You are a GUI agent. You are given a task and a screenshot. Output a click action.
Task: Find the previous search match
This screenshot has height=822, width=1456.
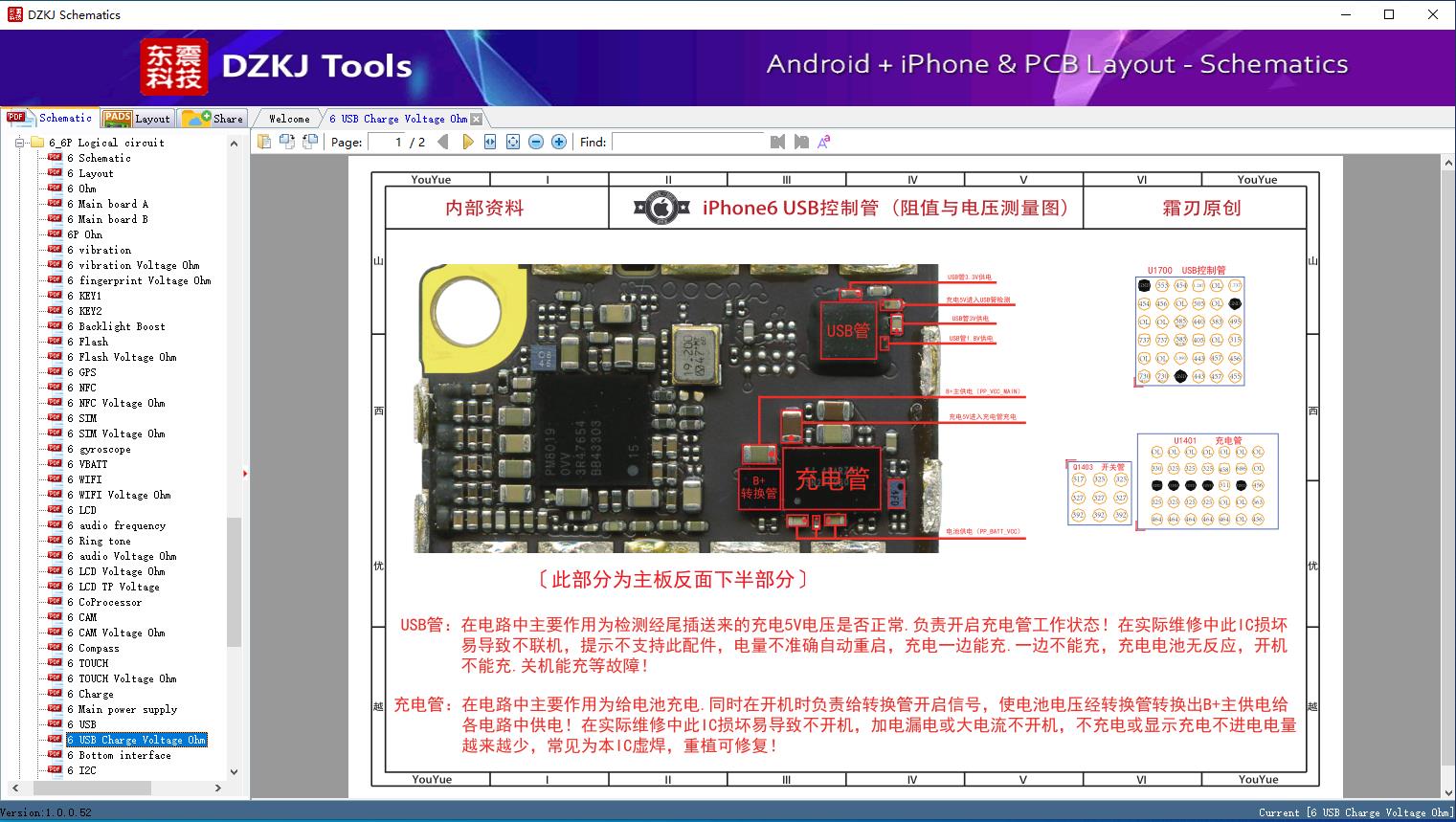click(x=777, y=142)
